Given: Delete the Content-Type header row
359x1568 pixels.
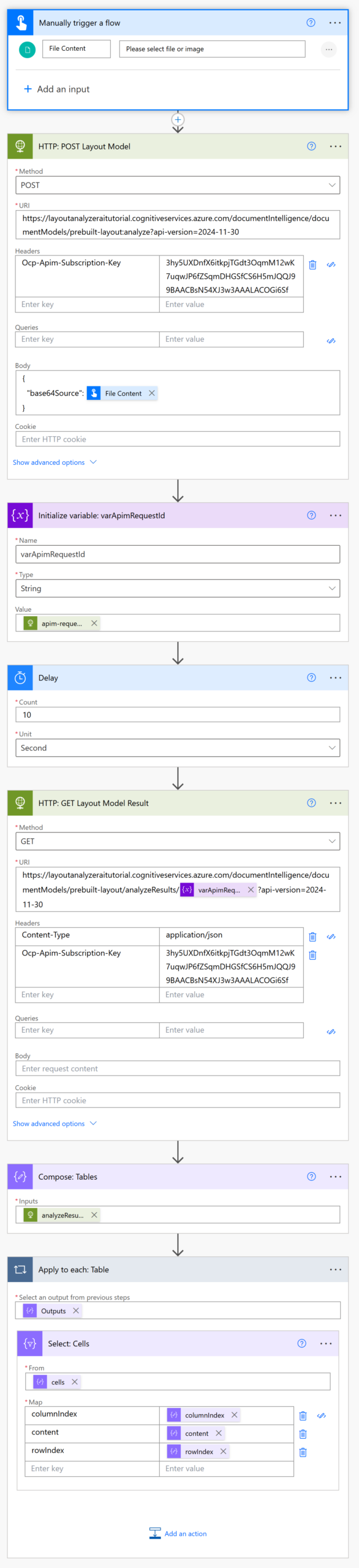Looking at the screenshot, I should click(312, 937).
